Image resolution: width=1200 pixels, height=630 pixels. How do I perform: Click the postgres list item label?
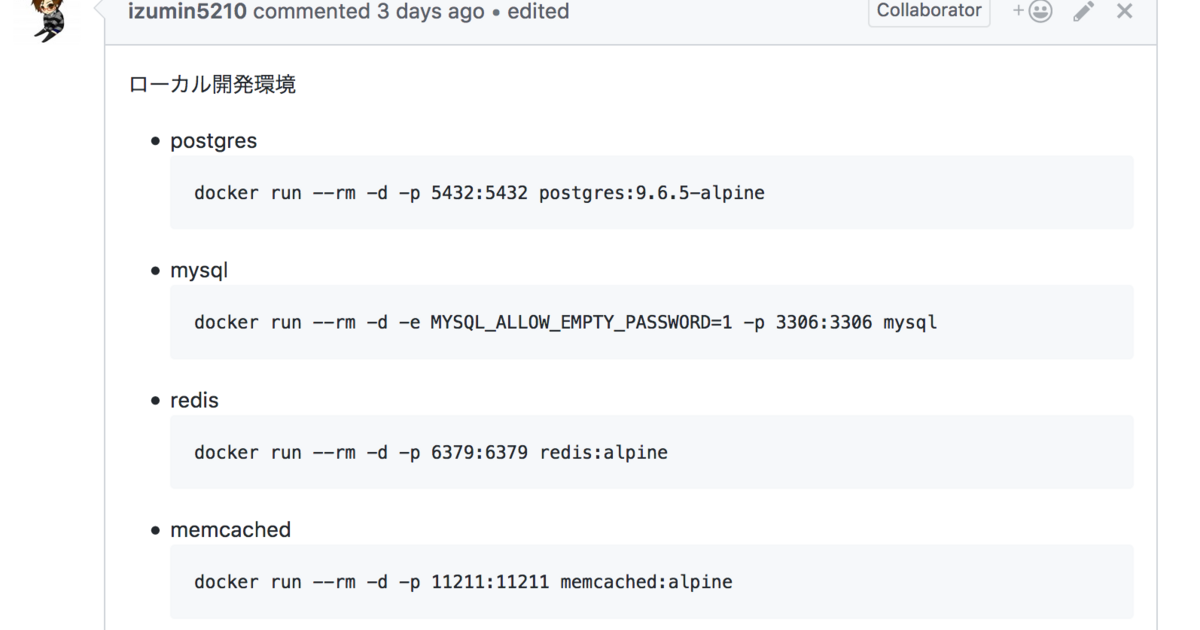213,141
